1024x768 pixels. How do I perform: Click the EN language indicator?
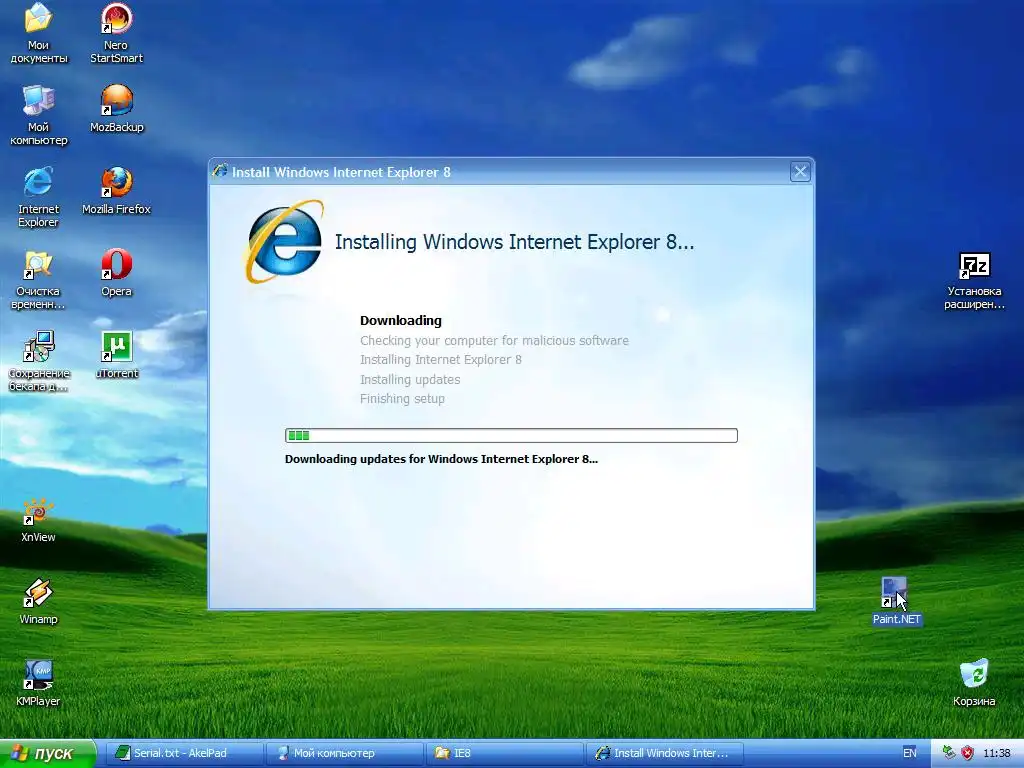[x=909, y=753]
